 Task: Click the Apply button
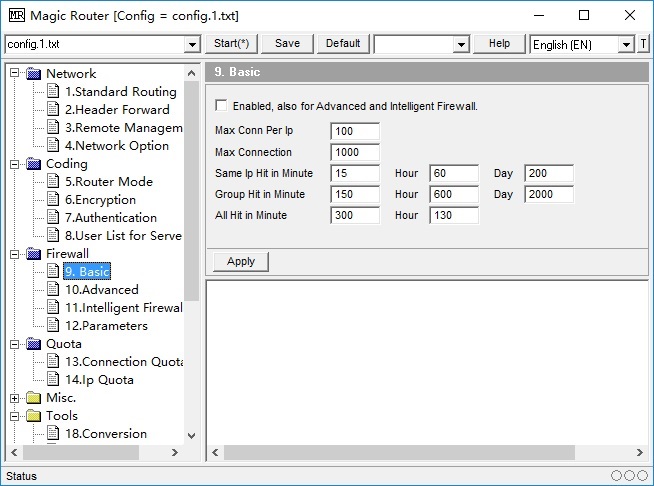point(241,262)
